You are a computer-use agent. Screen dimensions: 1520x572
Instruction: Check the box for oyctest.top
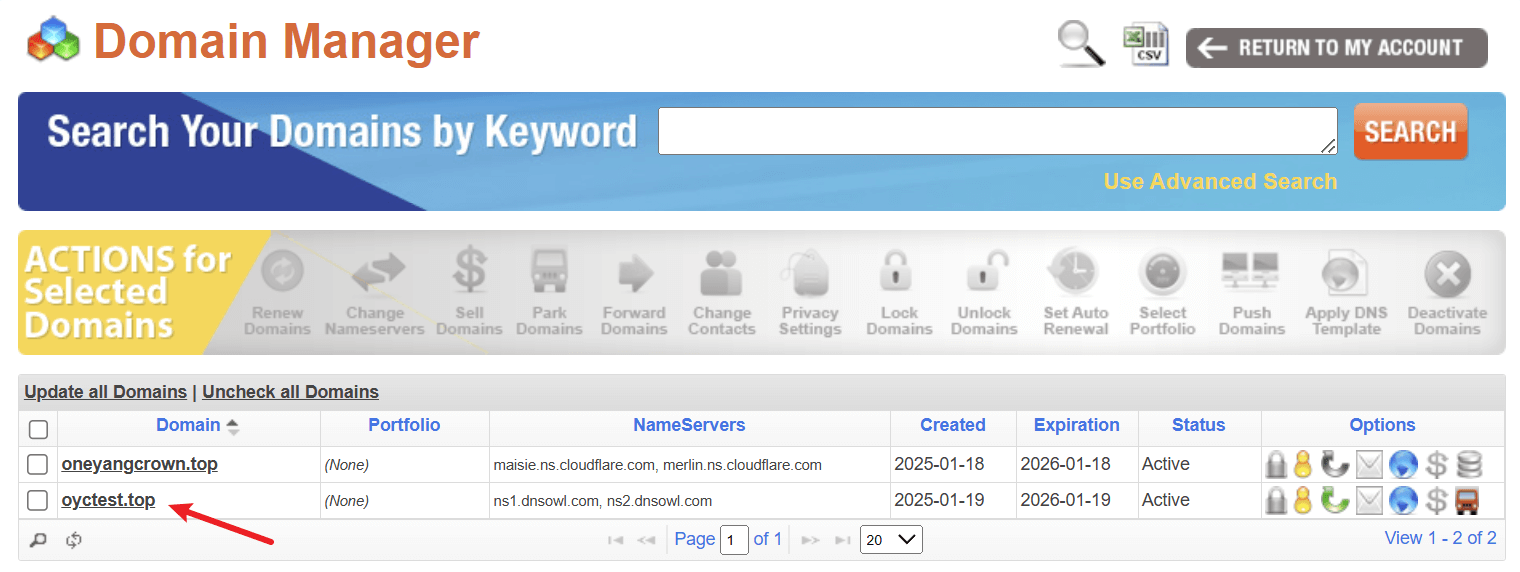[38, 501]
